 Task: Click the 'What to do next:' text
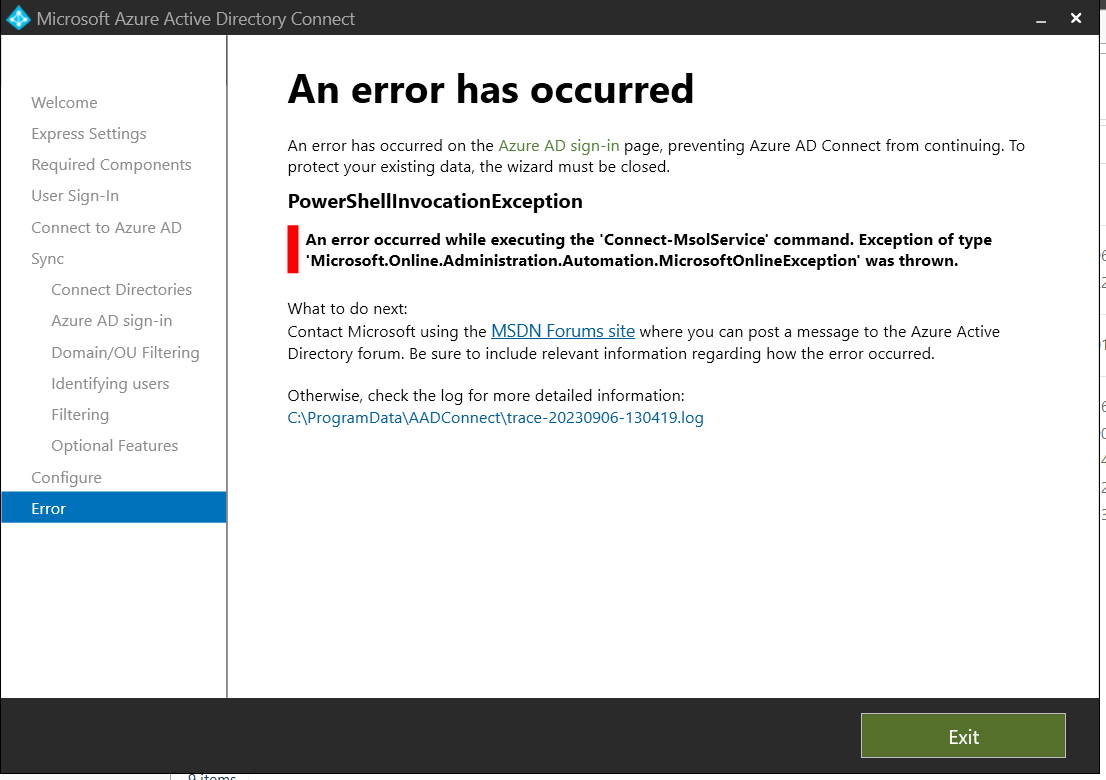[x=347, y=308]
